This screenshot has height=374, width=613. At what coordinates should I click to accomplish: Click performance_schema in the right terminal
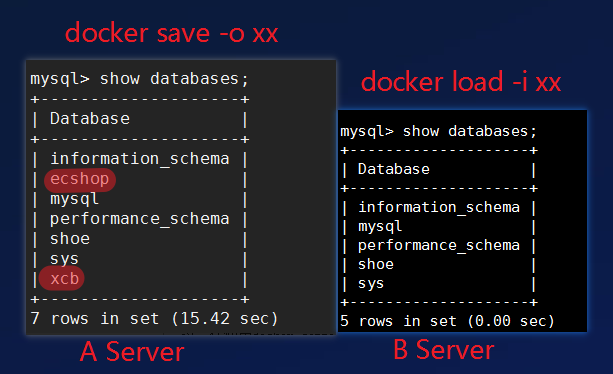[x=439, y=245]
